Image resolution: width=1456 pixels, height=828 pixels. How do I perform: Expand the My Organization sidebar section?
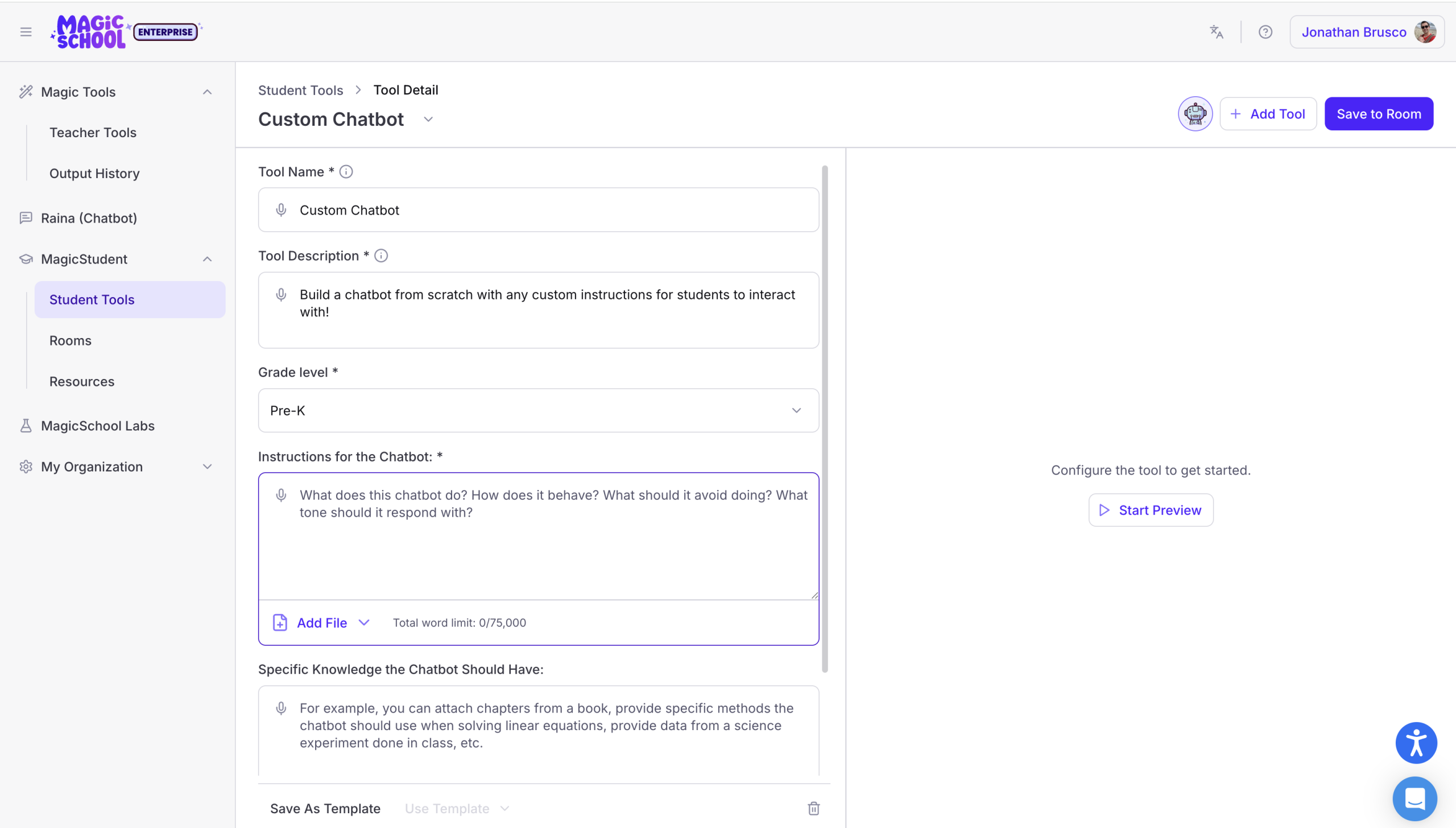(x=207, y=467)
